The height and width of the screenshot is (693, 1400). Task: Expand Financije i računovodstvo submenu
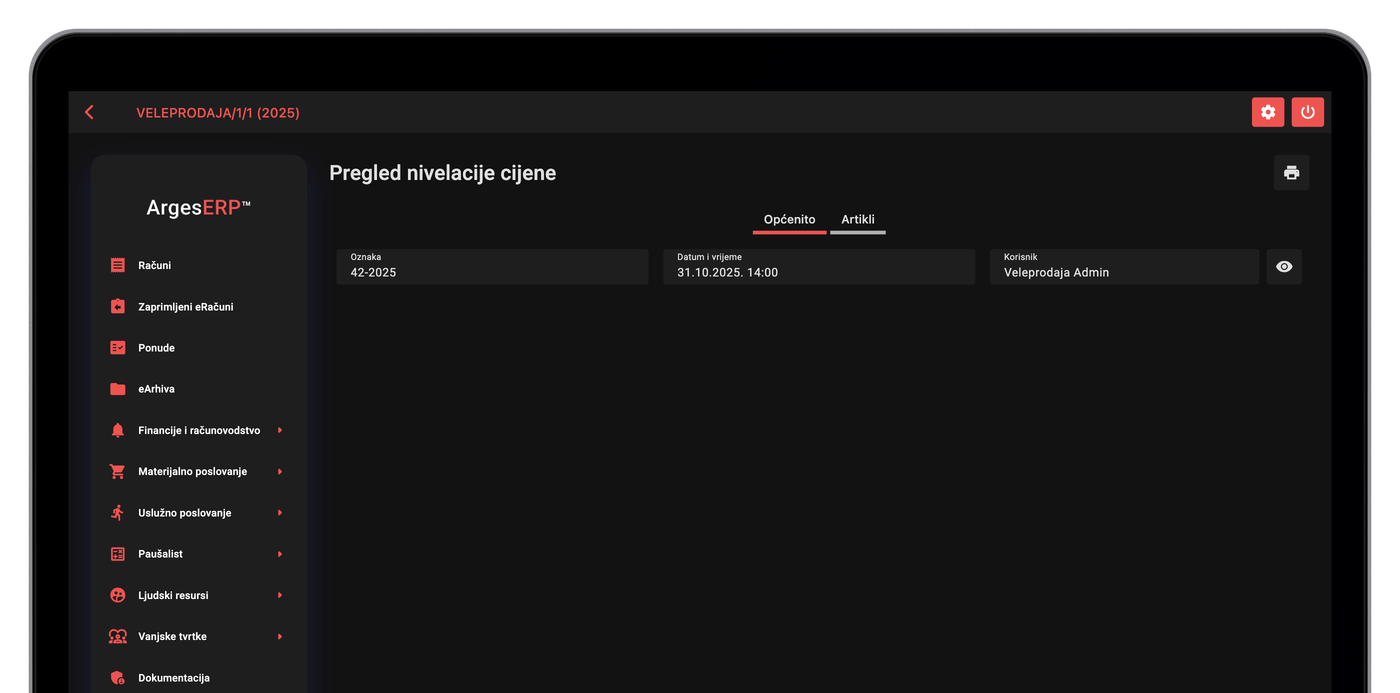pyautogui.click(x=280, y=430)
